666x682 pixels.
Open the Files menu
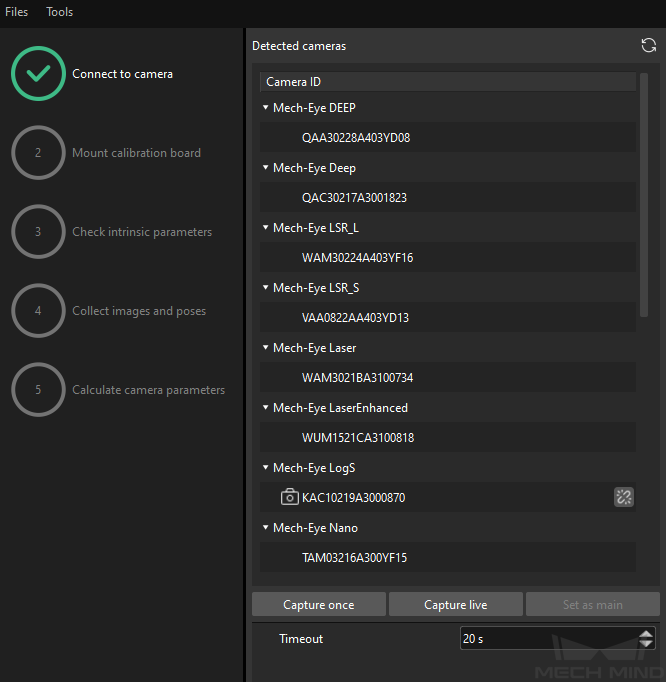coord(17,12)
